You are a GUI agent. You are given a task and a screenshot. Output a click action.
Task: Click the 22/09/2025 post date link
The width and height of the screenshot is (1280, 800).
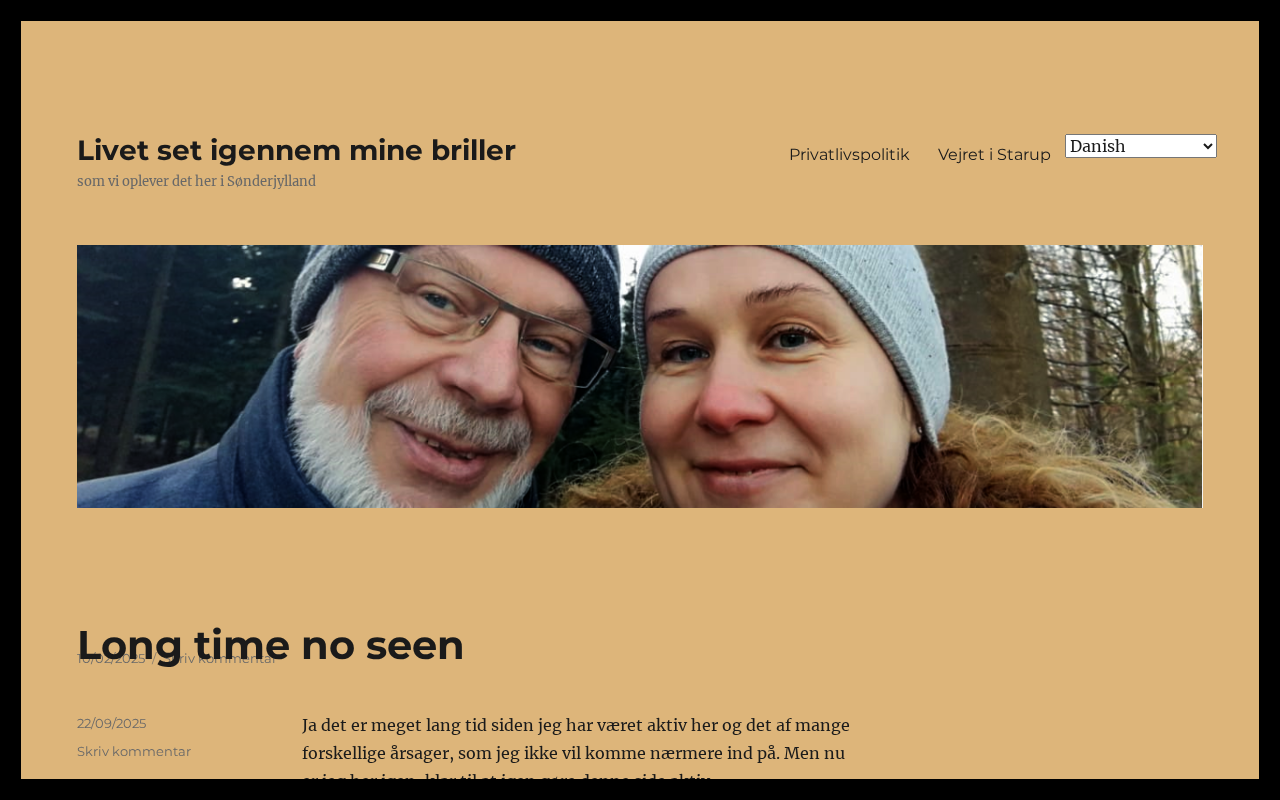pyautogui.click(x=111, y=723)
